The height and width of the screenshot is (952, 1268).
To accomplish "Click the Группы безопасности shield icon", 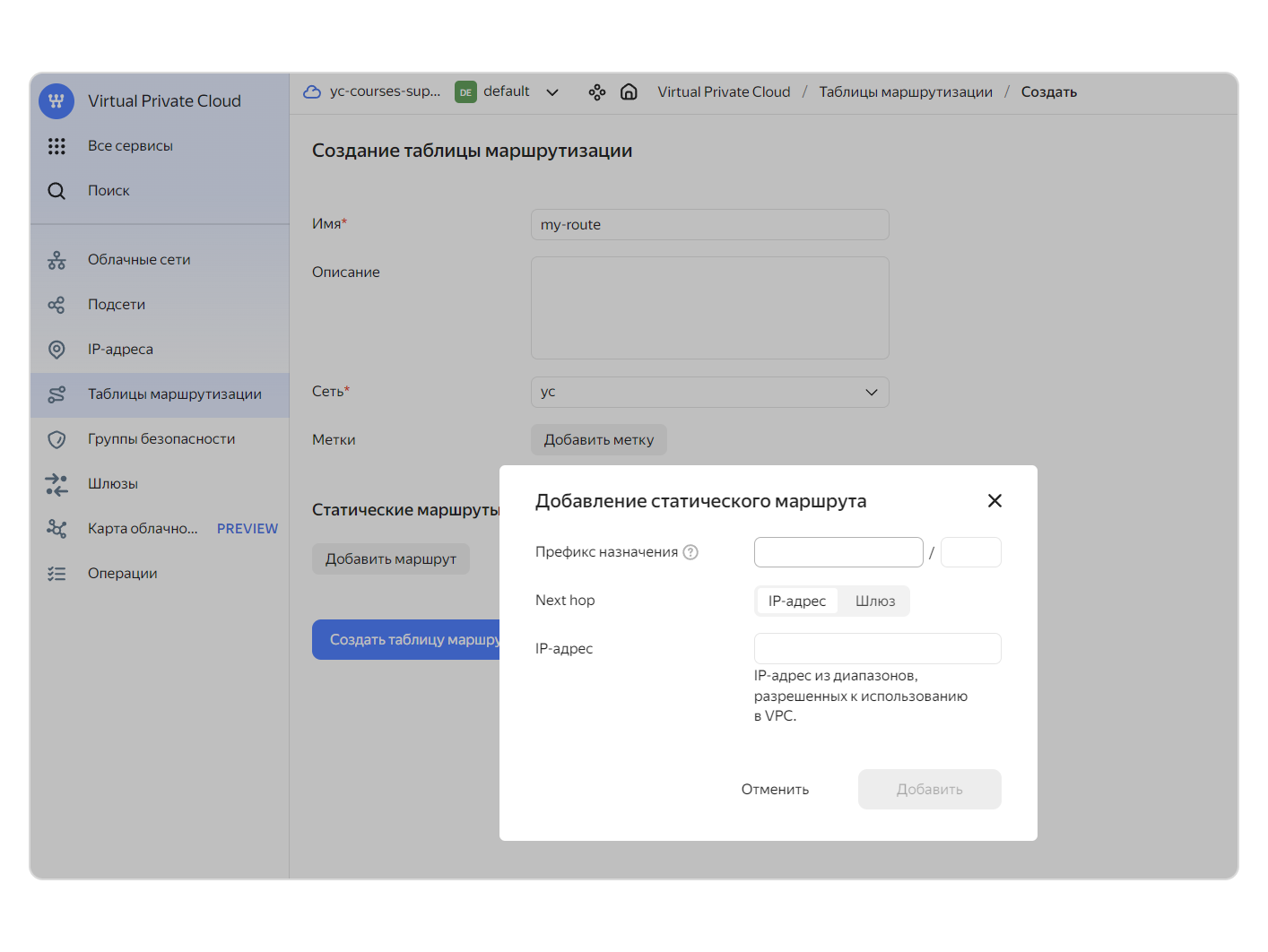I will (56, 439).
